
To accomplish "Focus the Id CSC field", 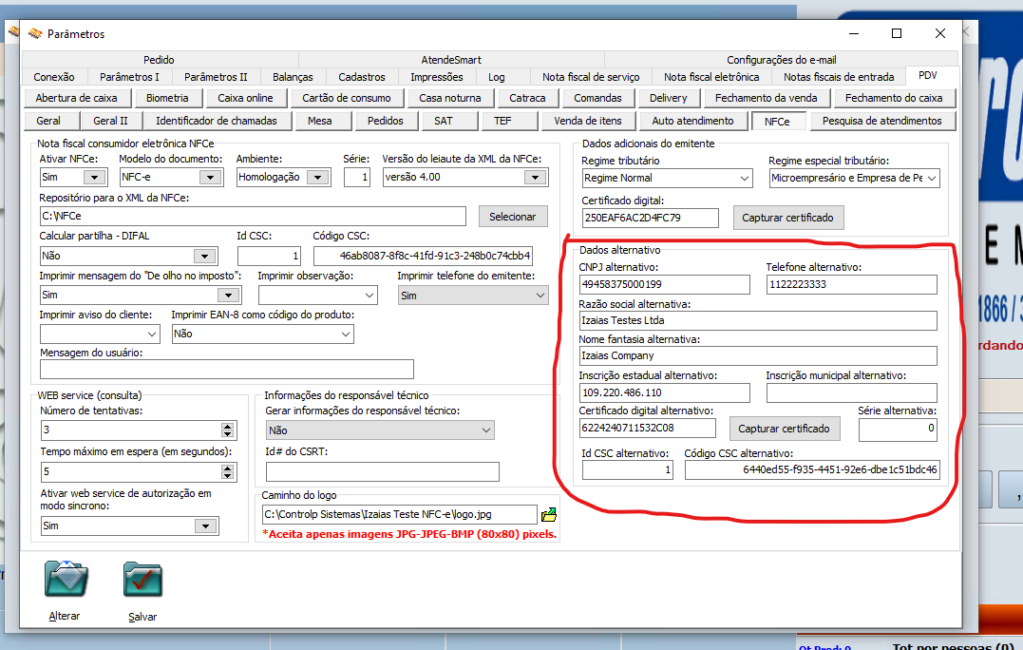I will coord(269,256).
